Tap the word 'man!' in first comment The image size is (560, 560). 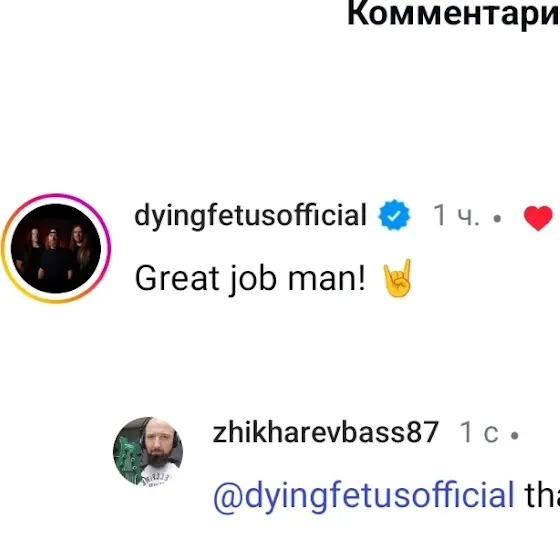(327, 279)
